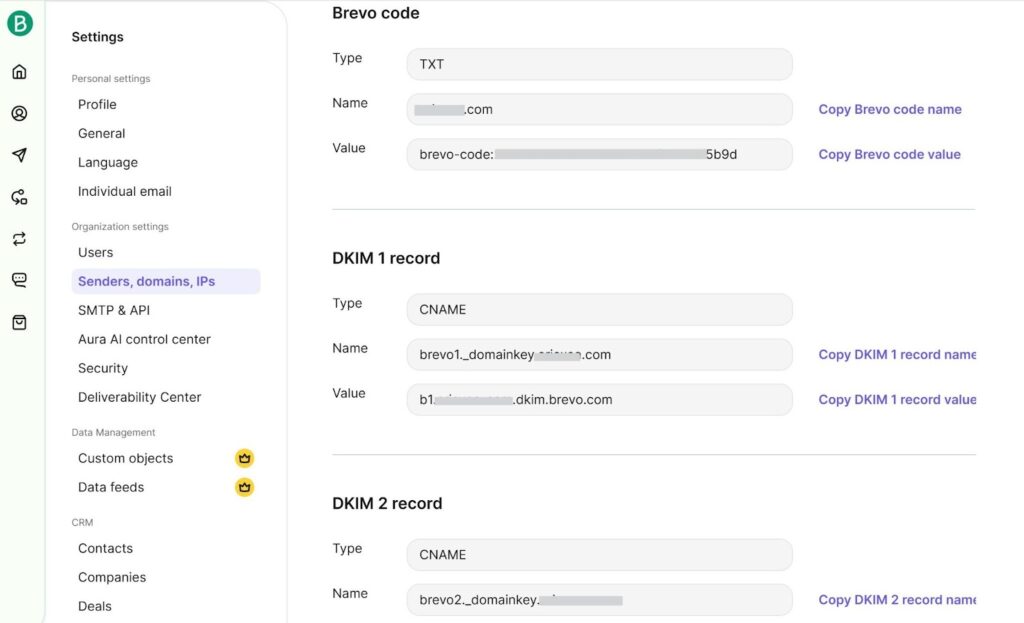Viewport: 1024px width, 623px height.
Task: Click the Automations flow icon
Action: click(19, 197)
